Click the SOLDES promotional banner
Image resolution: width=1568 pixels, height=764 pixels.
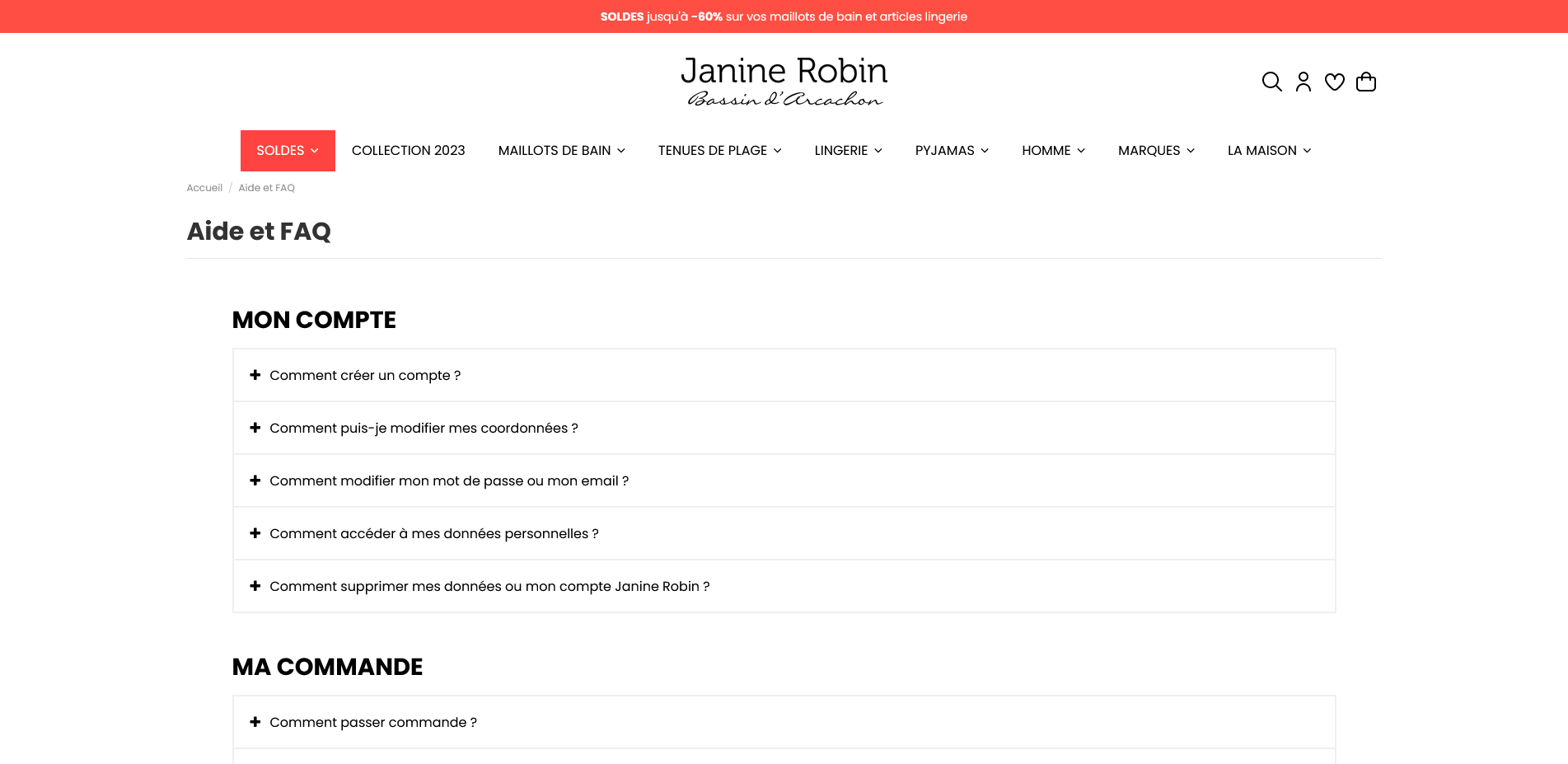pos(784,16)
